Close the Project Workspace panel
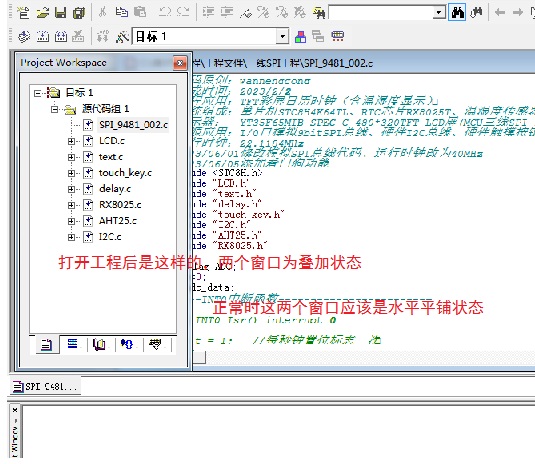The height and width of the screenshot is (464, 535). click(x=180, y=63)
